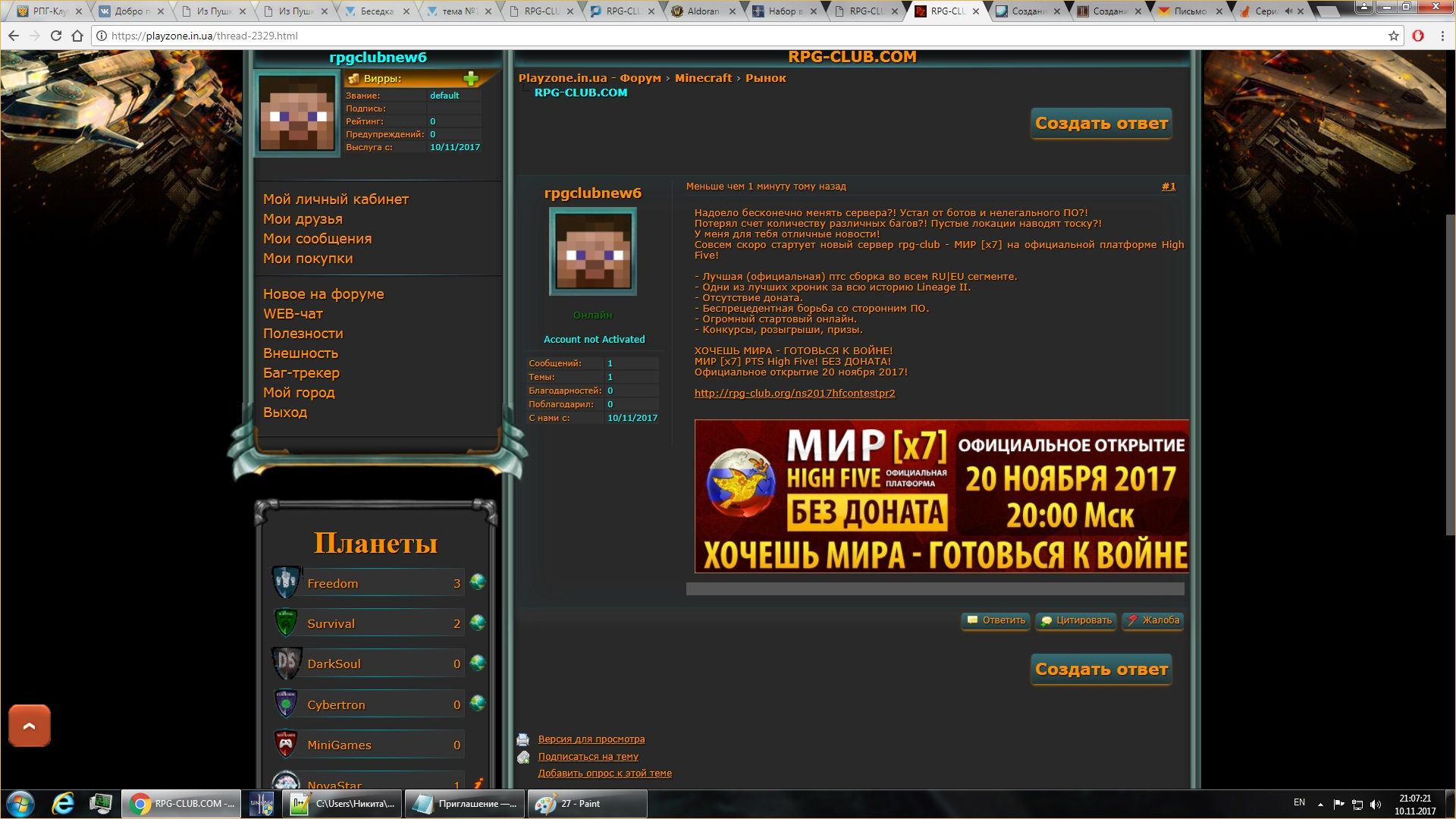Click the DarkSoul DS shield icon

tap(287, 664)
